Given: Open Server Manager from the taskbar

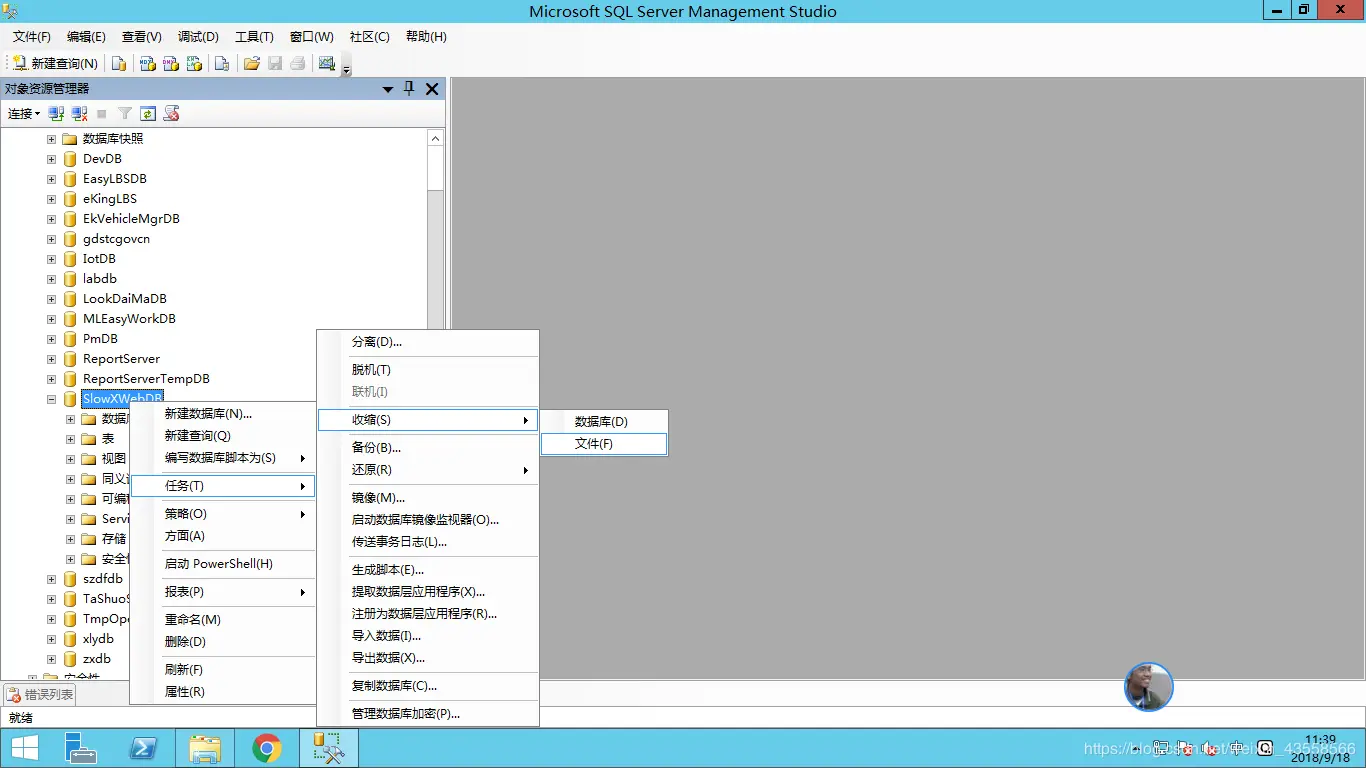Looking at the screenshot, I should coord(80,748).
